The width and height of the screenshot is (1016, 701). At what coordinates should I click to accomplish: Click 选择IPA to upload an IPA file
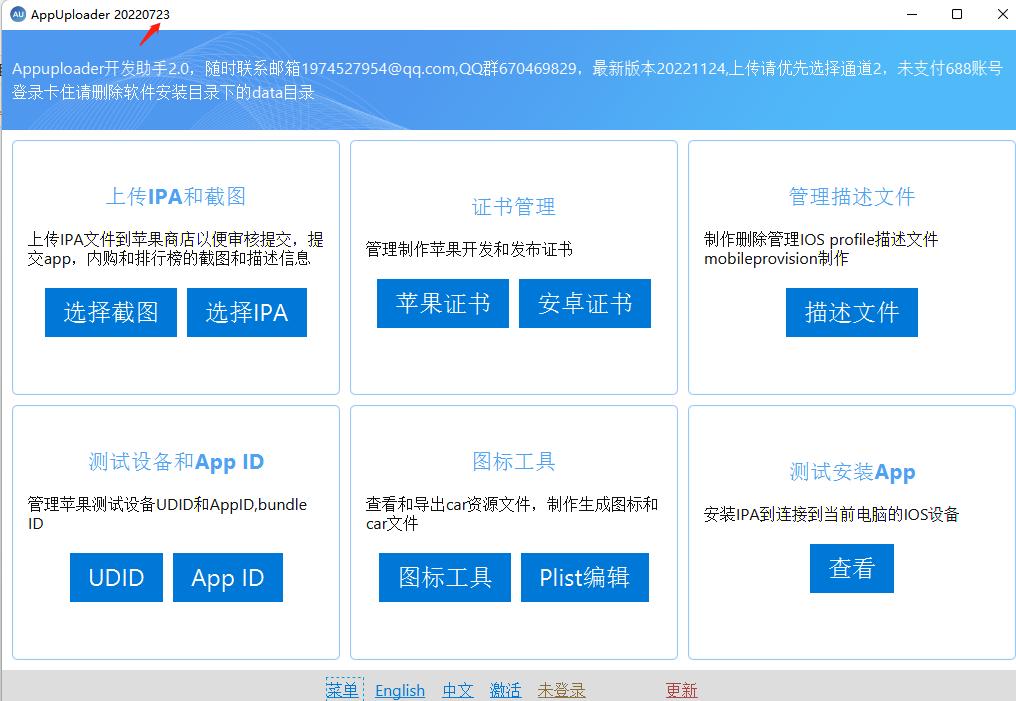coord(246,312)
